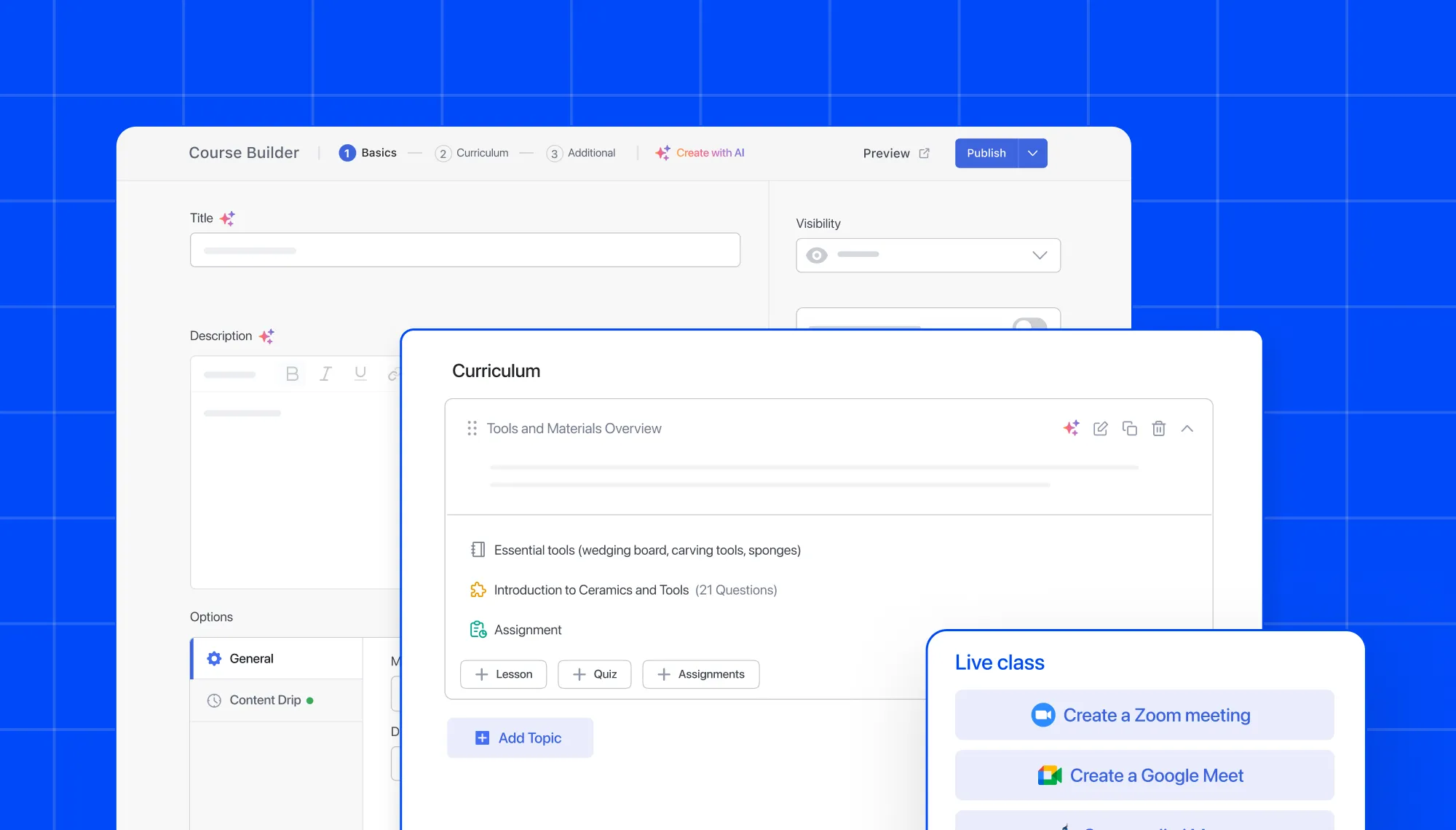Toggle visibility eye icon in Visibility field
Image resolution: width=1456 pixels, height=830 pixels.
pyautogui.click(x=817, y=254)
